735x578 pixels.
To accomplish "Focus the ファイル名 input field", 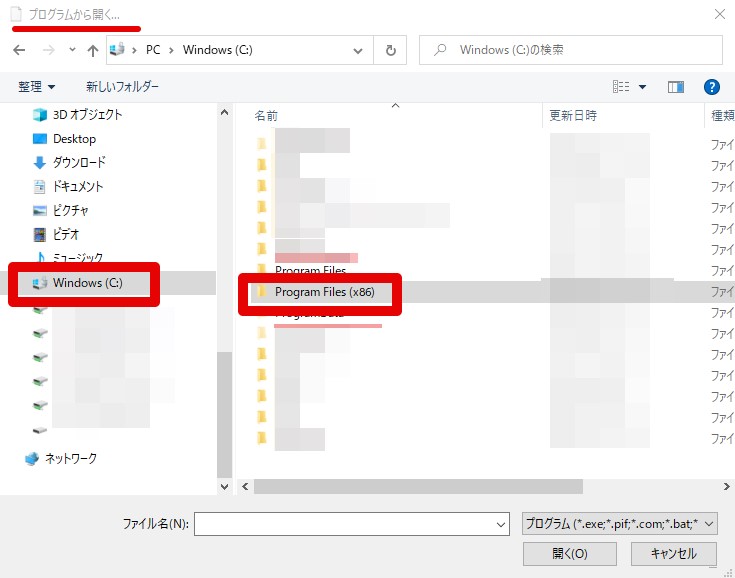I will click(x=352, y=524).
